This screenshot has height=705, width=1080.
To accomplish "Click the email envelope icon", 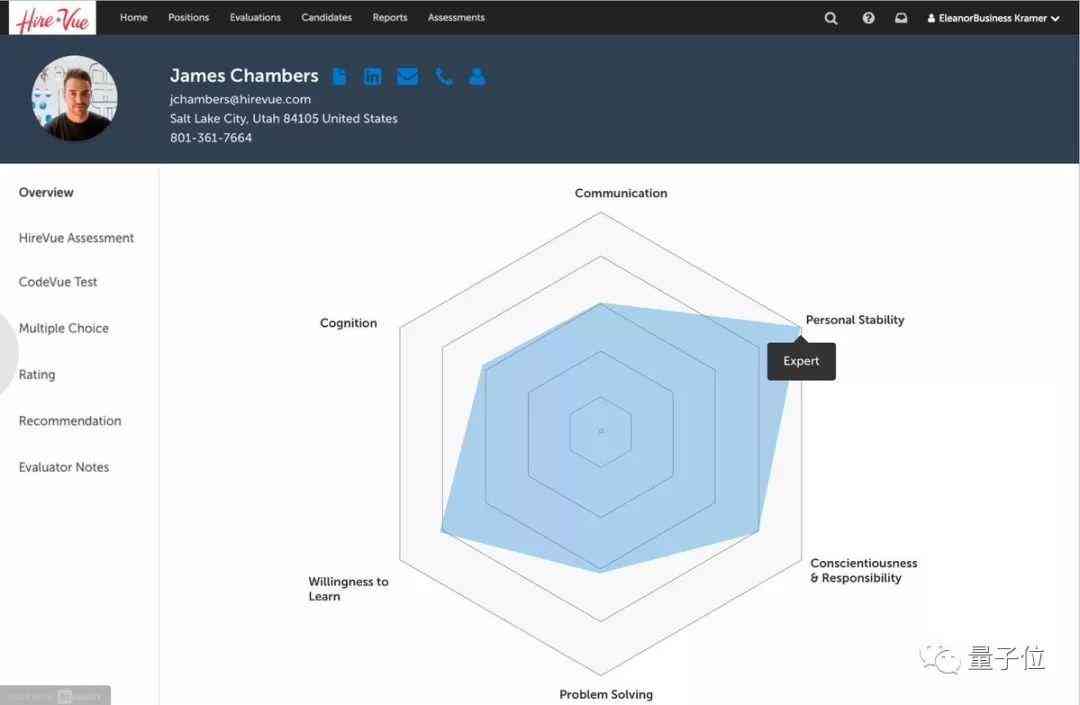I will click(408, 76).
